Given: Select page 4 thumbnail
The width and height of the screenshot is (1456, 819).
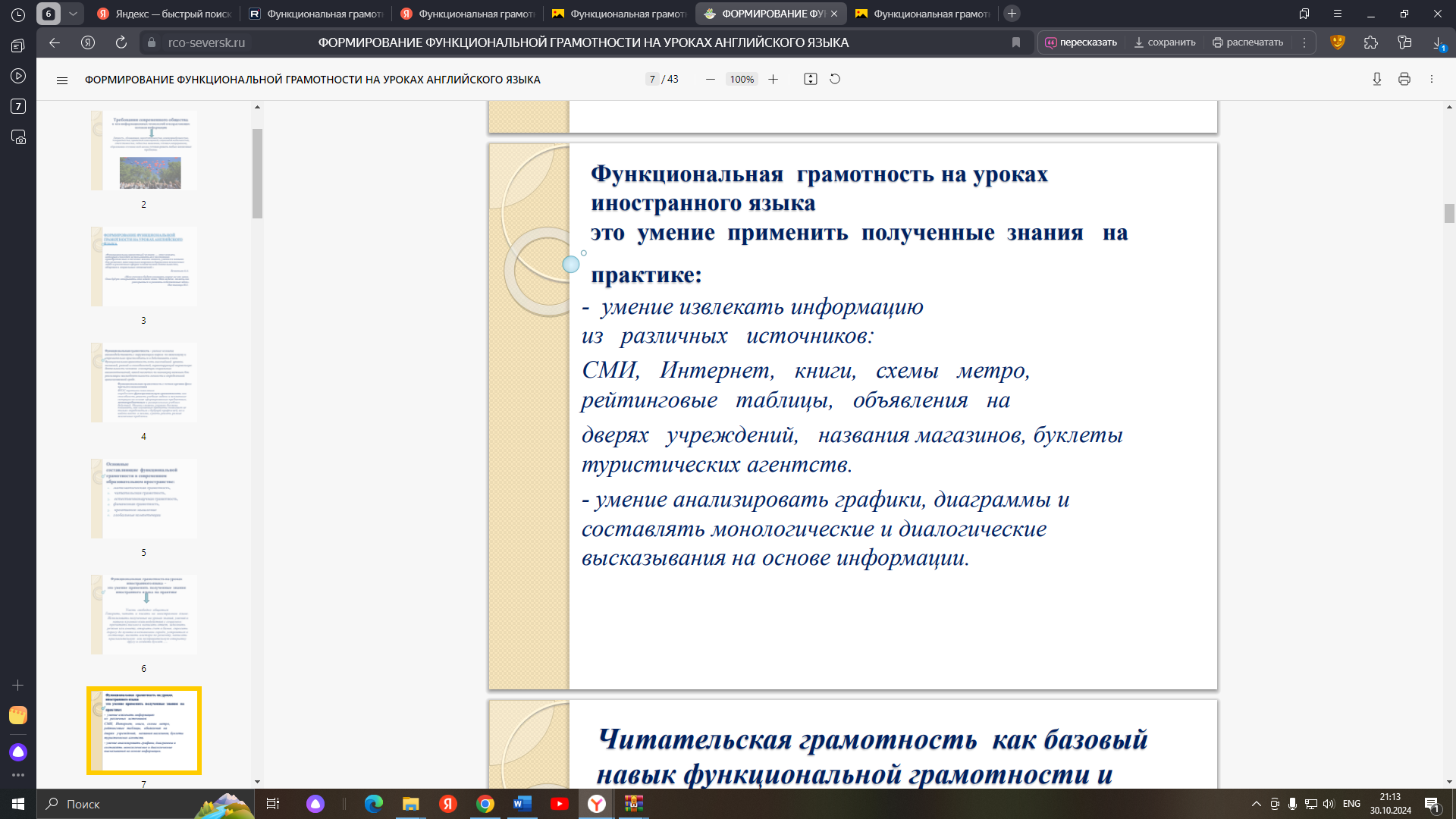Looking at the screenshot, I should tap(144, 382).
